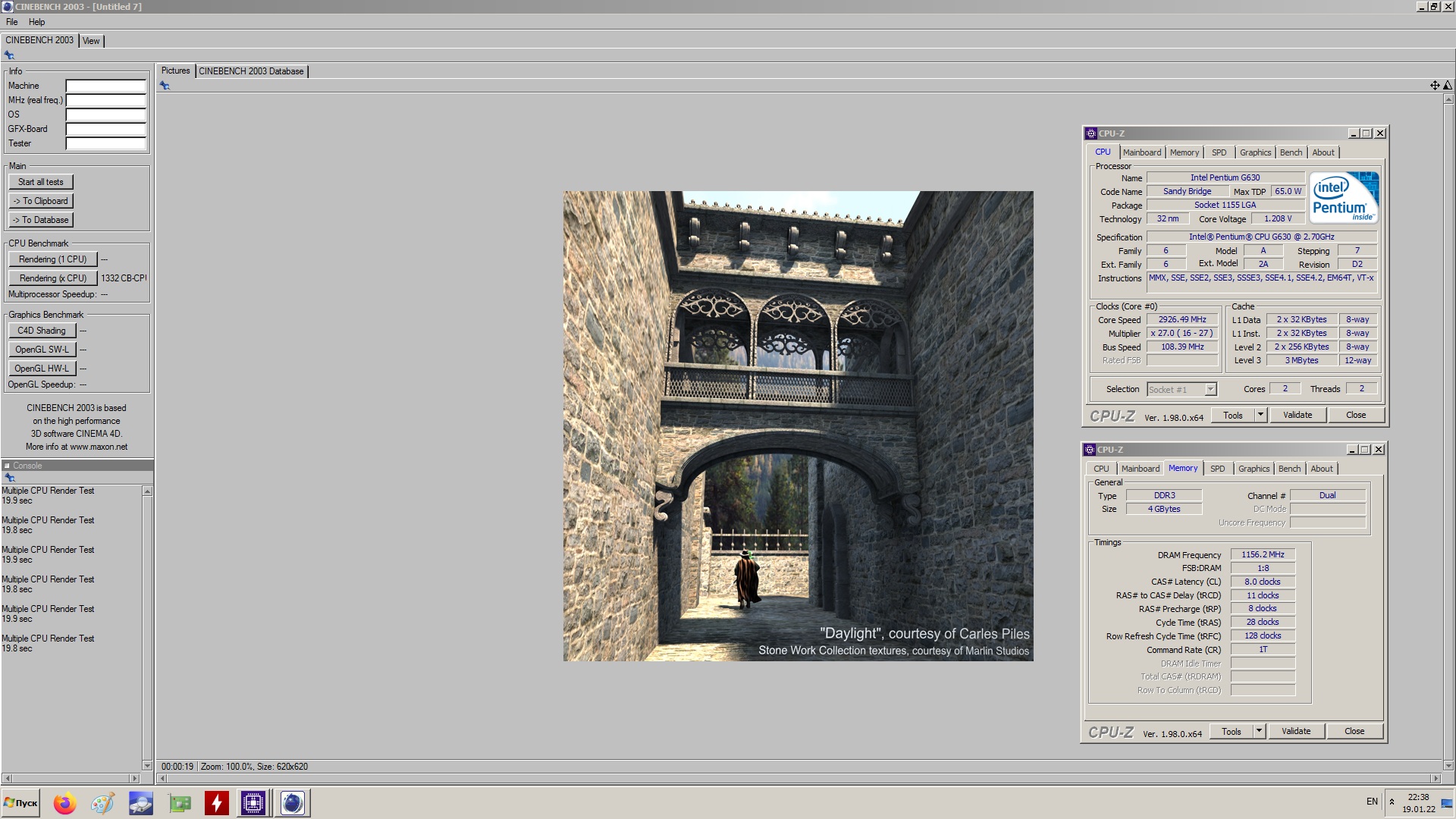Start the OpenGL SW-L test
The image size is (1456, 819).
tap(42, 350)
